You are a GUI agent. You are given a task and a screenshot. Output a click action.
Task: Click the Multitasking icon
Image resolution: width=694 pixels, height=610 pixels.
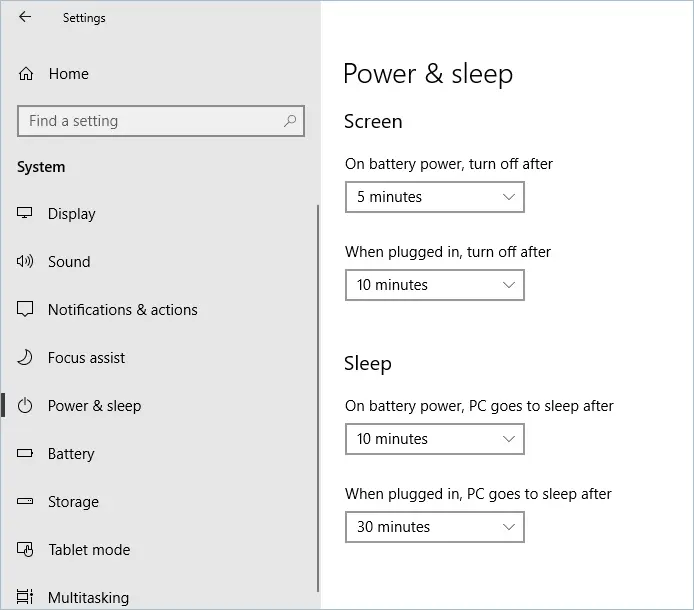(x=26, y=598)
